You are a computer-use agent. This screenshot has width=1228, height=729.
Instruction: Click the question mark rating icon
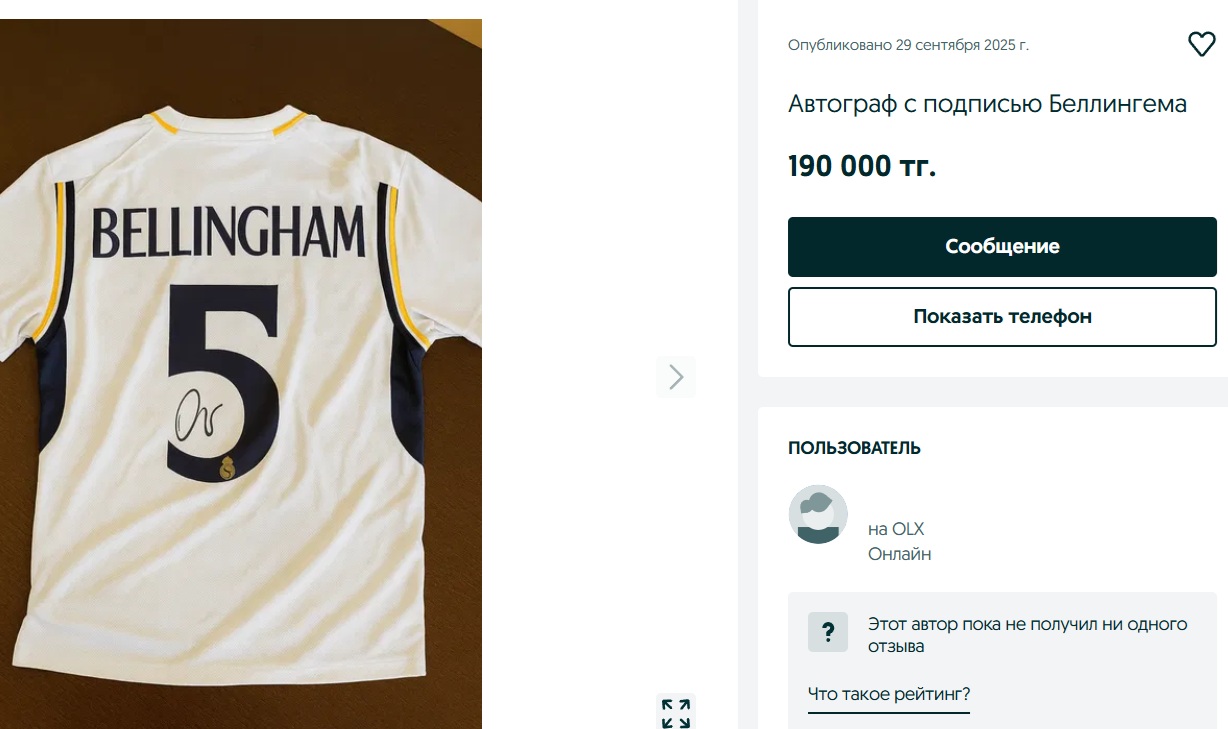coord(827,632)
